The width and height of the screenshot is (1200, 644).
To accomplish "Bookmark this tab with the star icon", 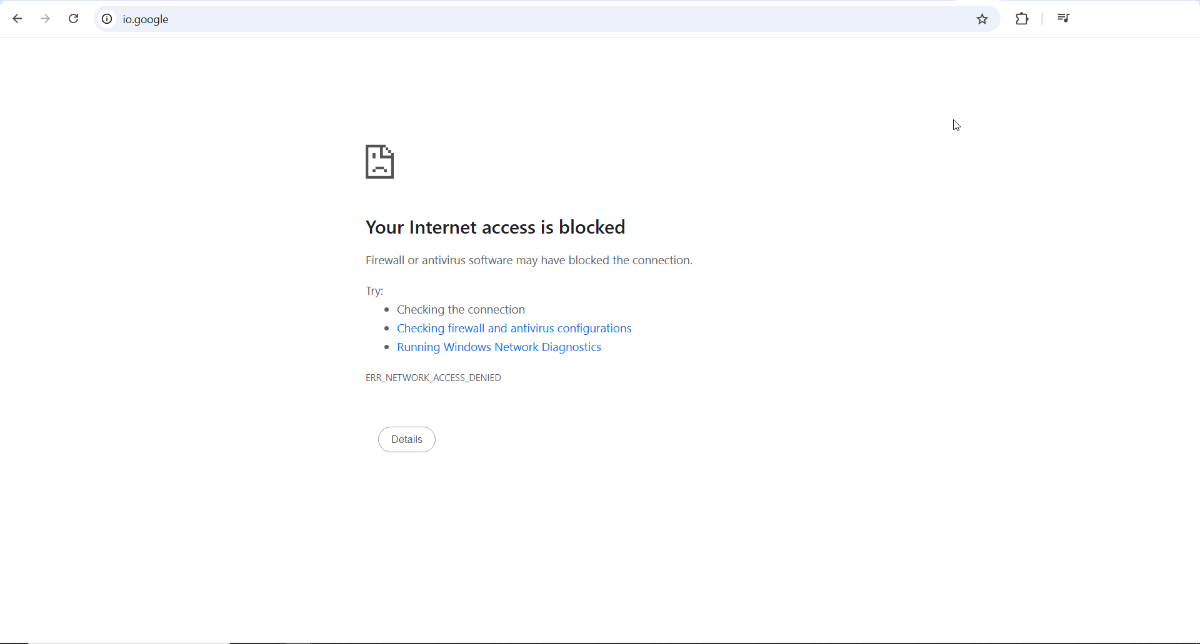I will [982, 19].
